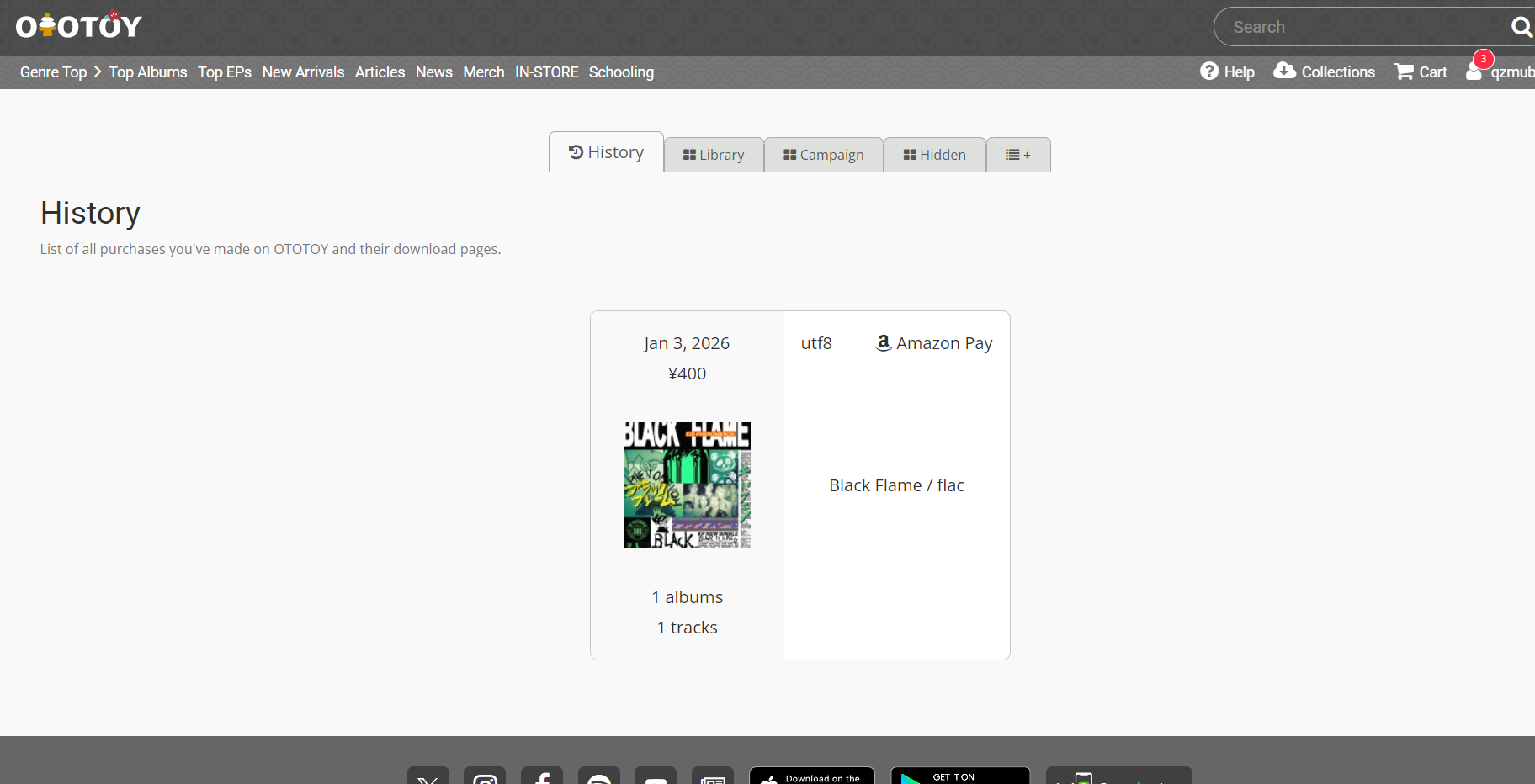Open the shopping Cart icon

(1404, 72)
